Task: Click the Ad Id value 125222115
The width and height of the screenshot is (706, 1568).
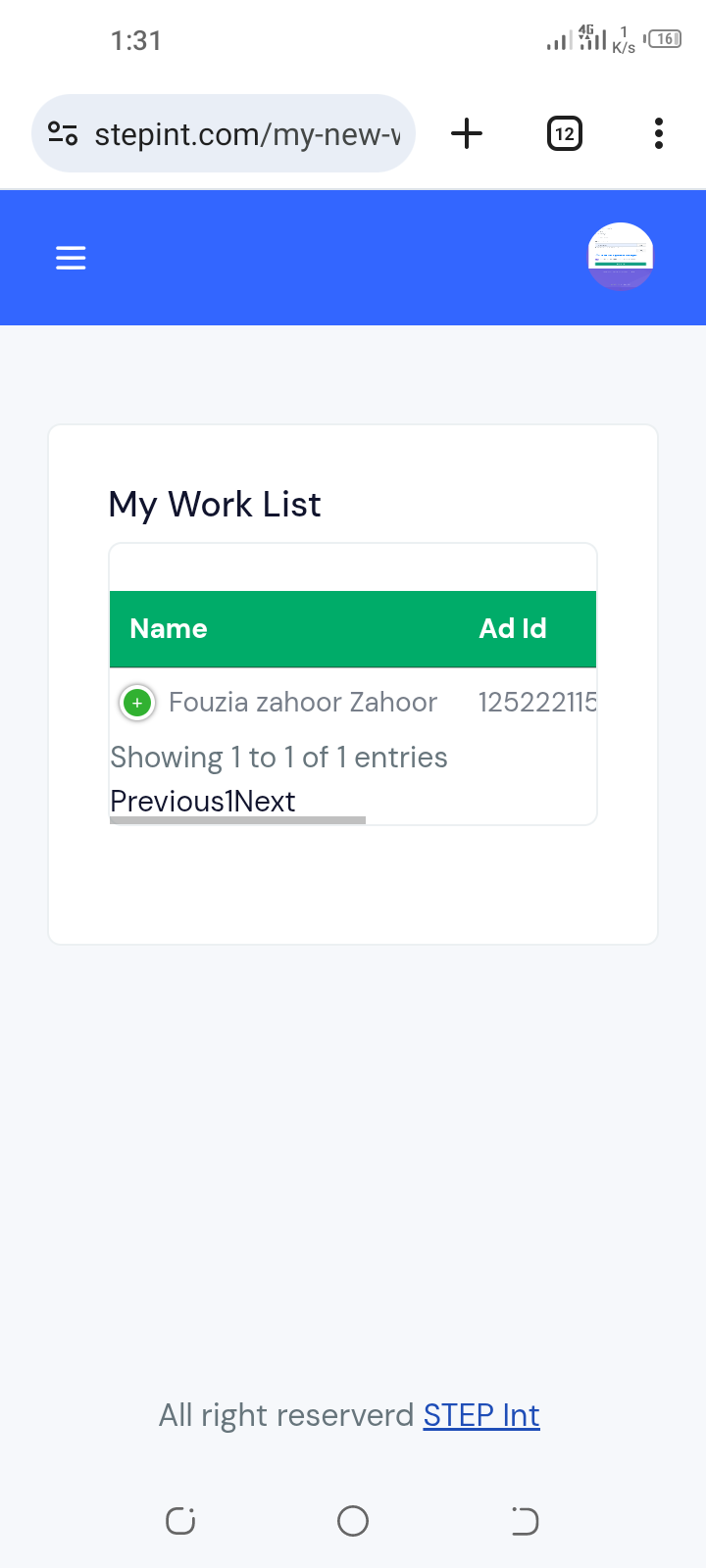Action: click(537, 703)
